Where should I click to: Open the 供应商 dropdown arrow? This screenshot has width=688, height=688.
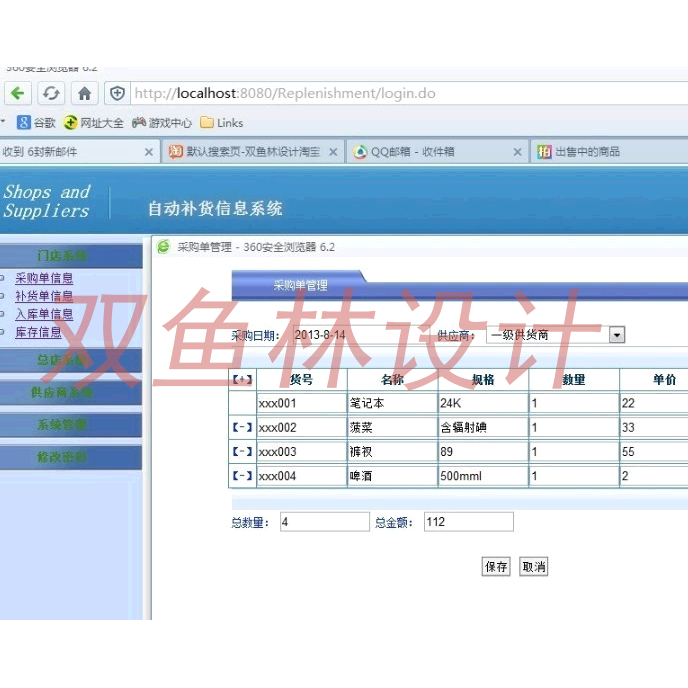click(617, 335)
